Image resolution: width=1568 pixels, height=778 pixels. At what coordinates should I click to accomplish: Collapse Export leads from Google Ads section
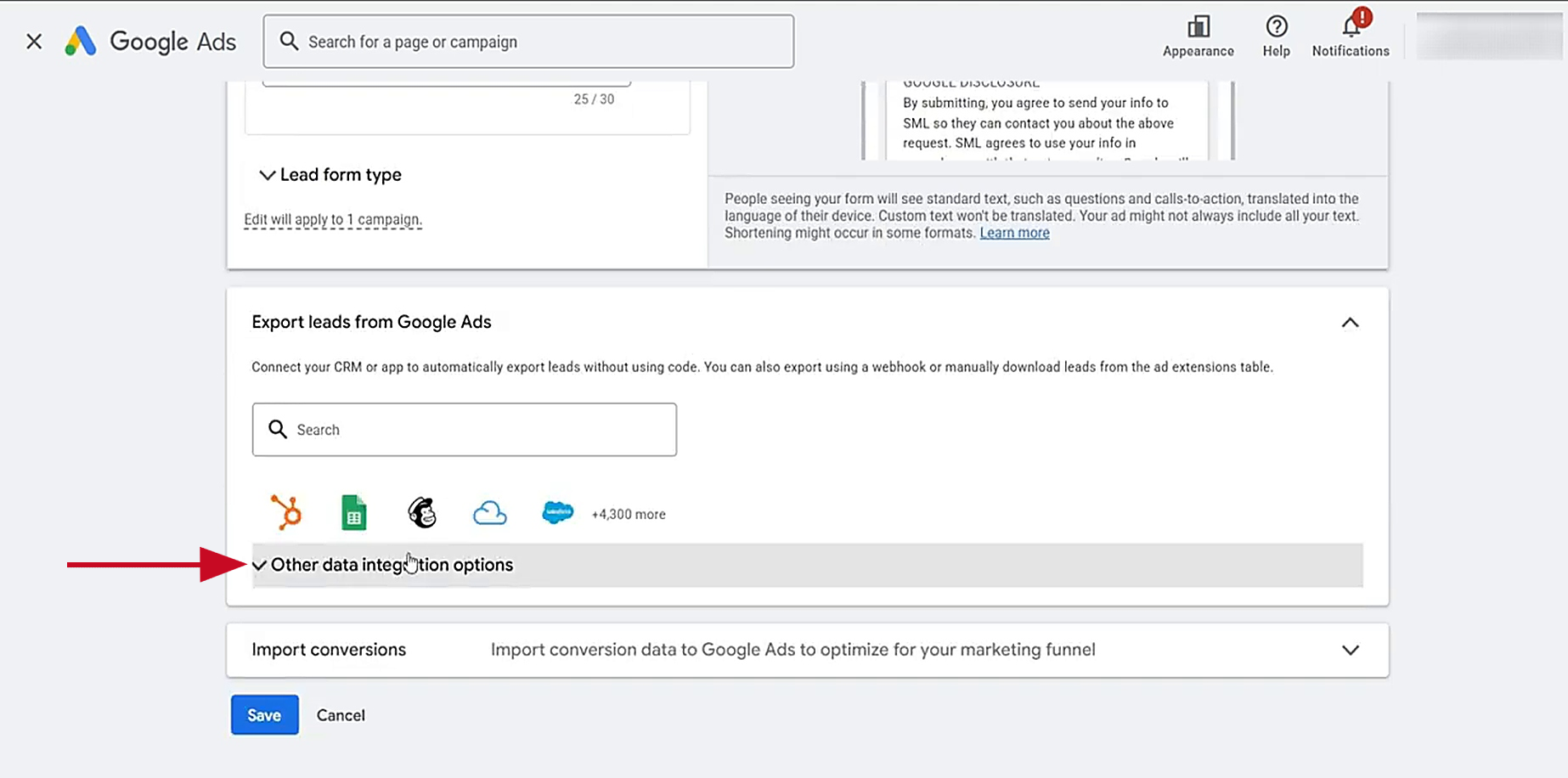[1350, 323]
